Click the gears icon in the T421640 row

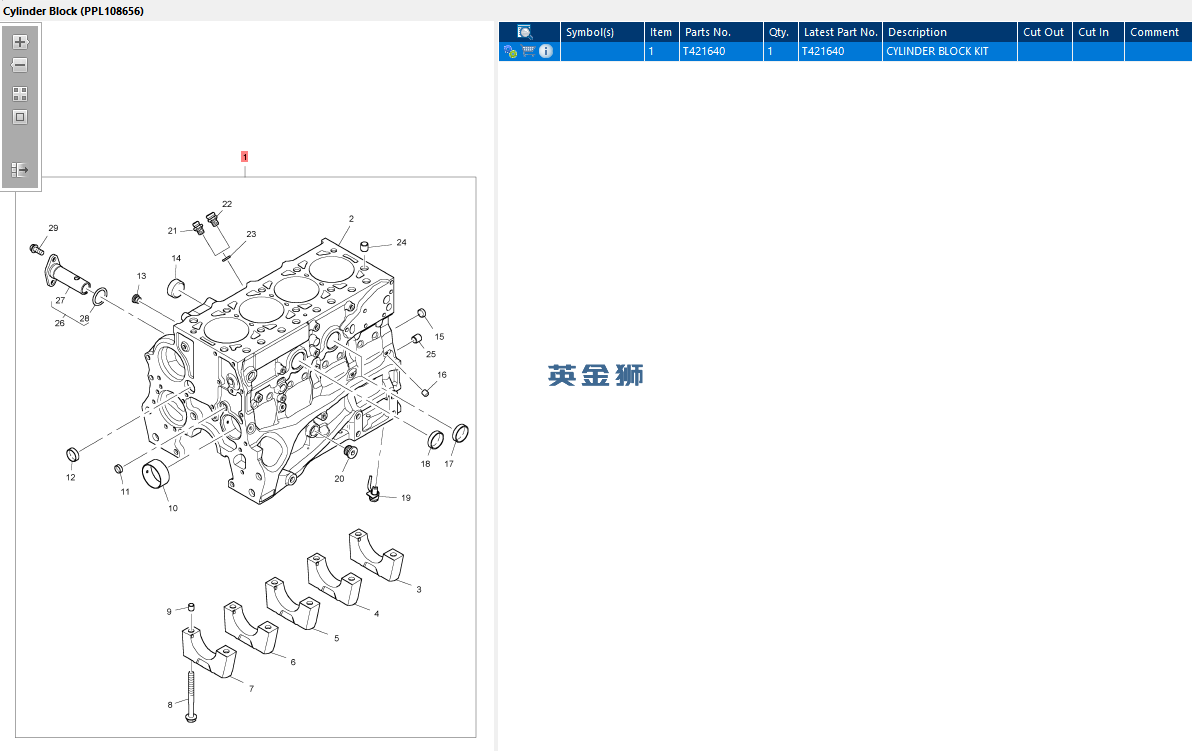[x=510, y=52]
